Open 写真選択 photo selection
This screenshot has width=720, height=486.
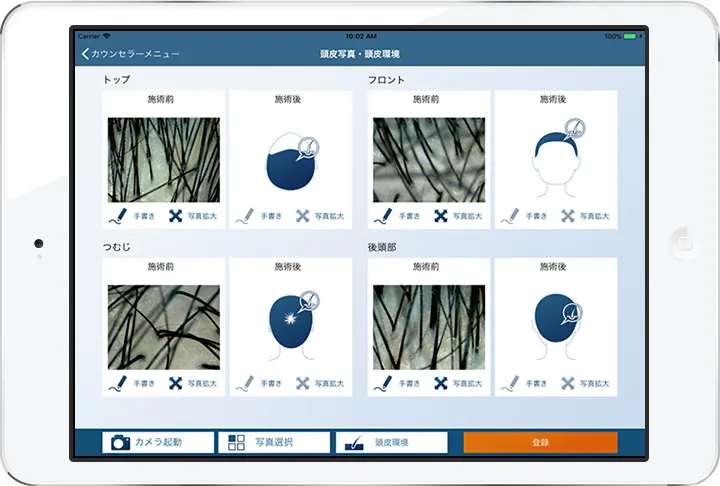point(273,442)
